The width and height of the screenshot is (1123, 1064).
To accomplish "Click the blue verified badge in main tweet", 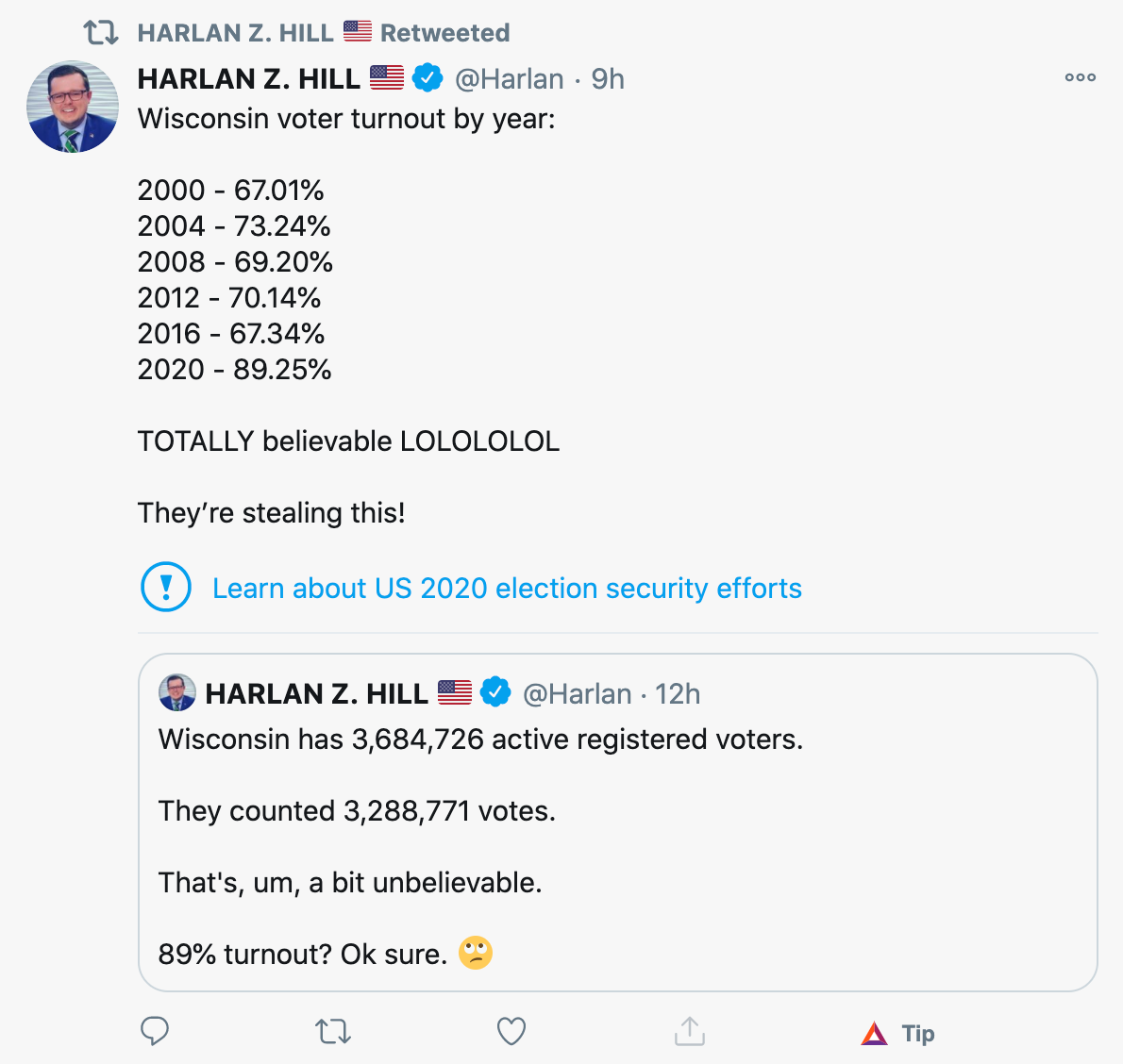I will [428, 78].
